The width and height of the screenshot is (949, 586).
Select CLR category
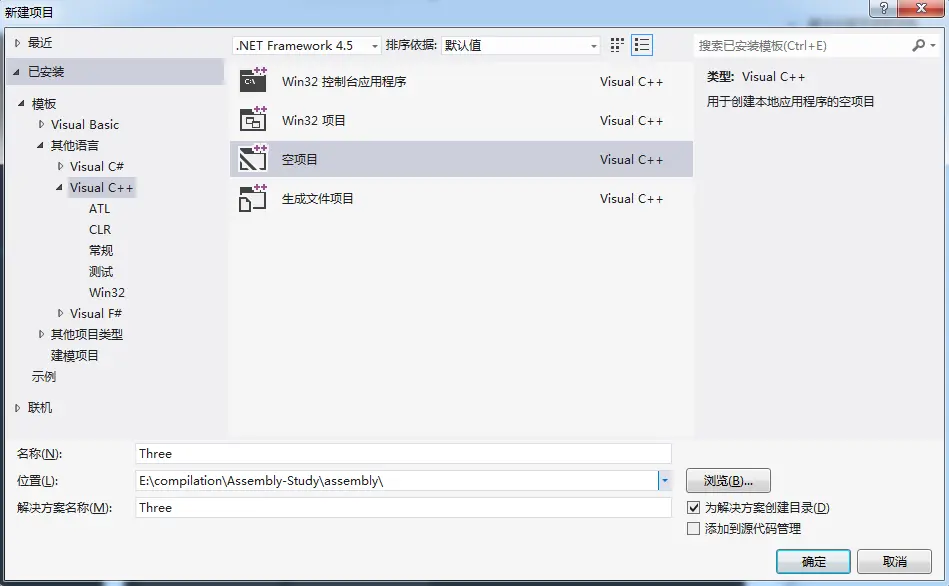pos(100,229)
